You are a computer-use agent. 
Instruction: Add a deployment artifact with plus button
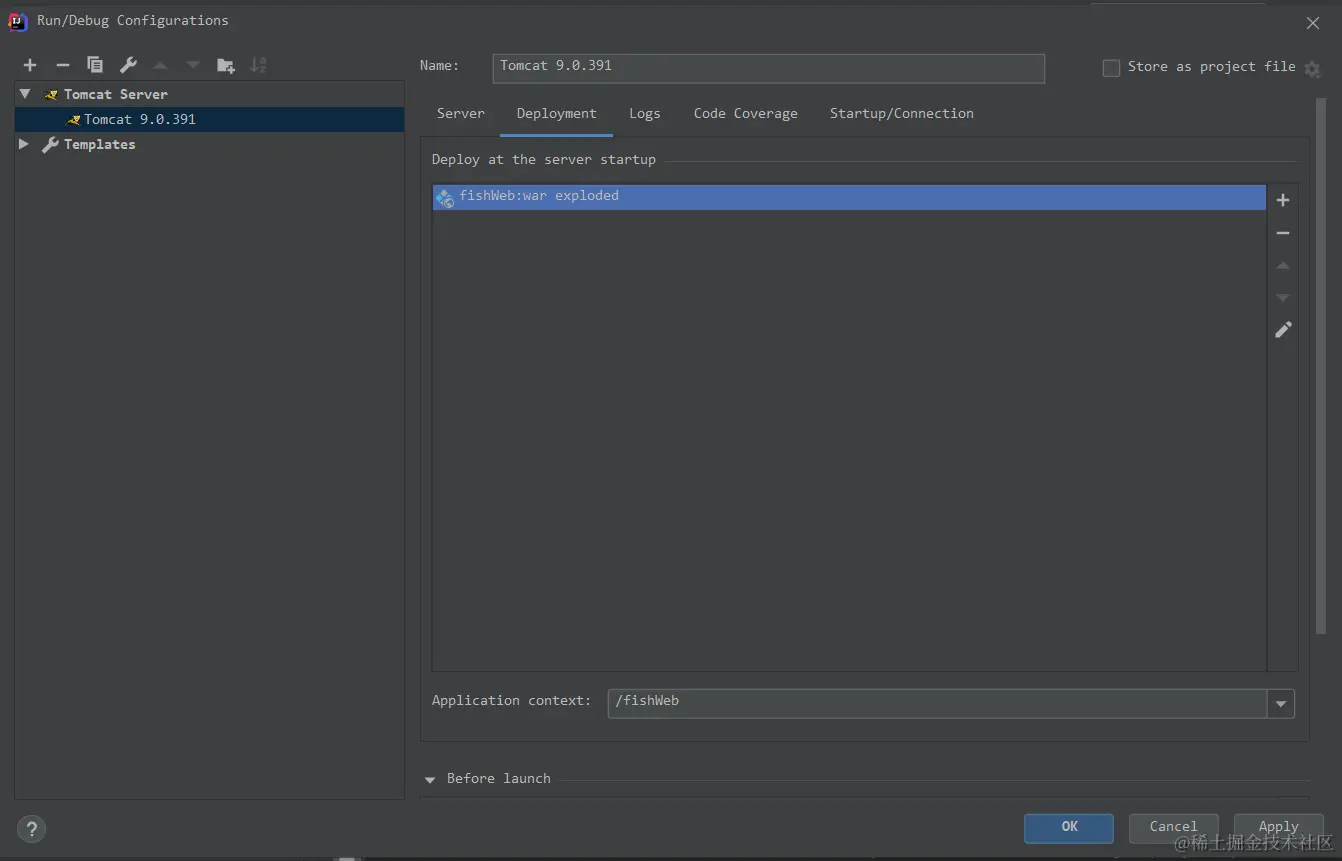1283,200
